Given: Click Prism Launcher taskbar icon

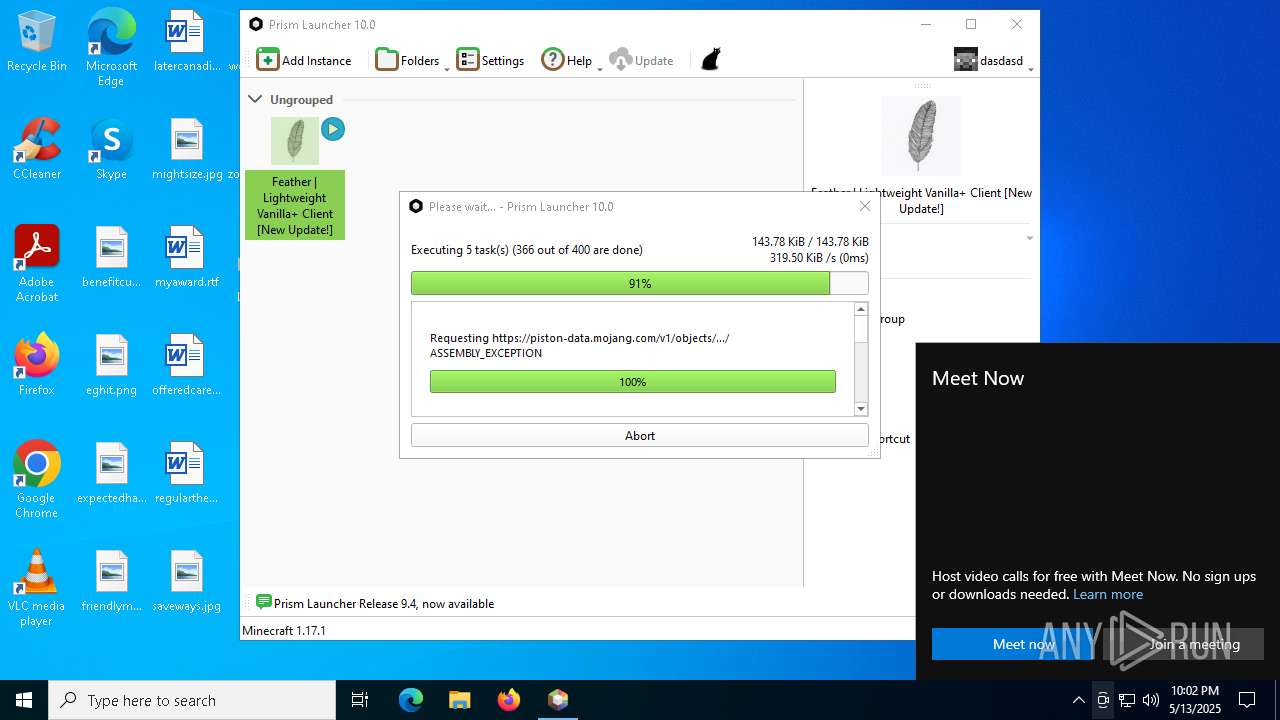Looking at the screenshot, I should click(558, 700).
